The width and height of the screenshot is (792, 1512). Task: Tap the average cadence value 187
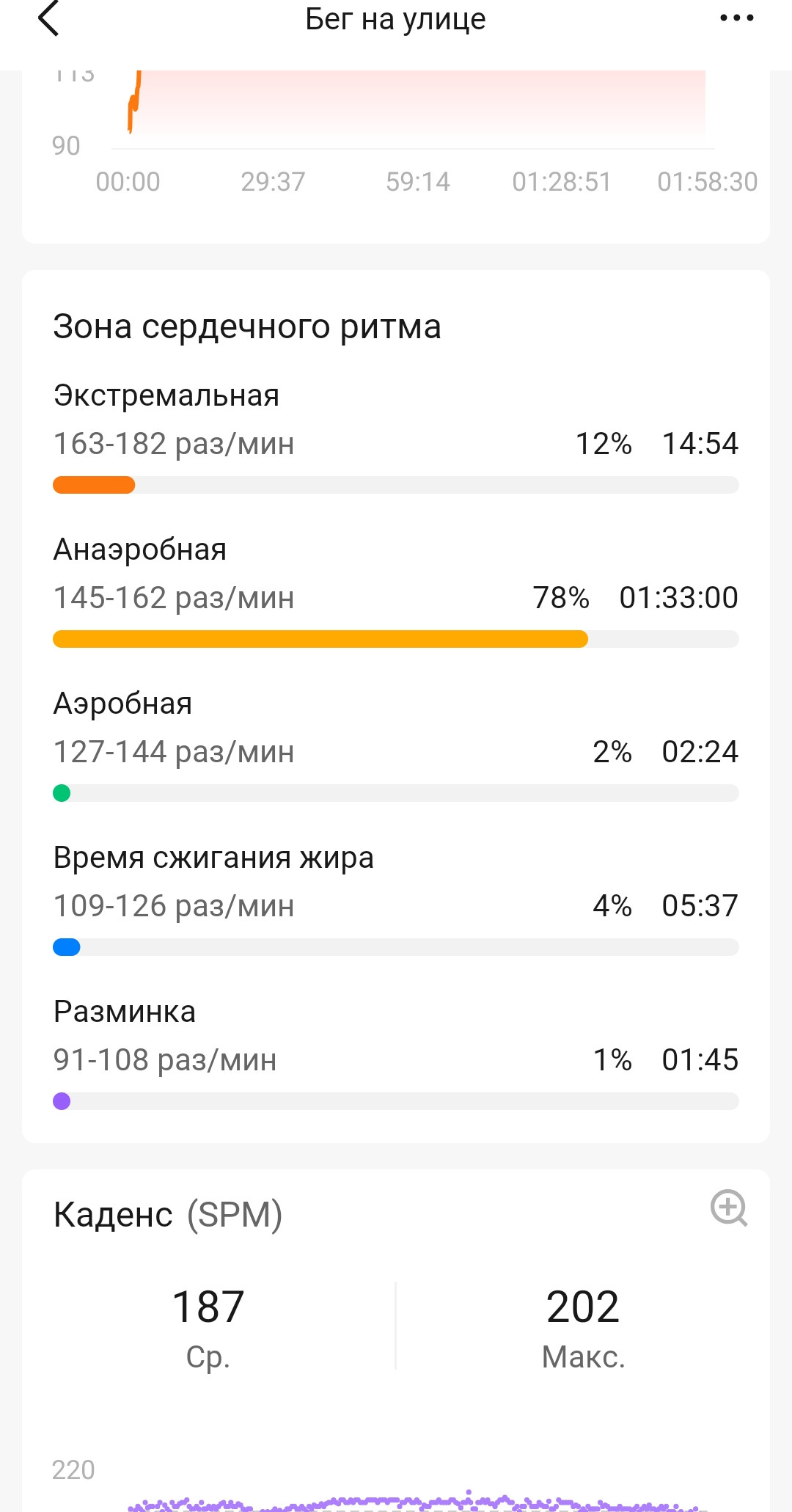point(208,1307)
